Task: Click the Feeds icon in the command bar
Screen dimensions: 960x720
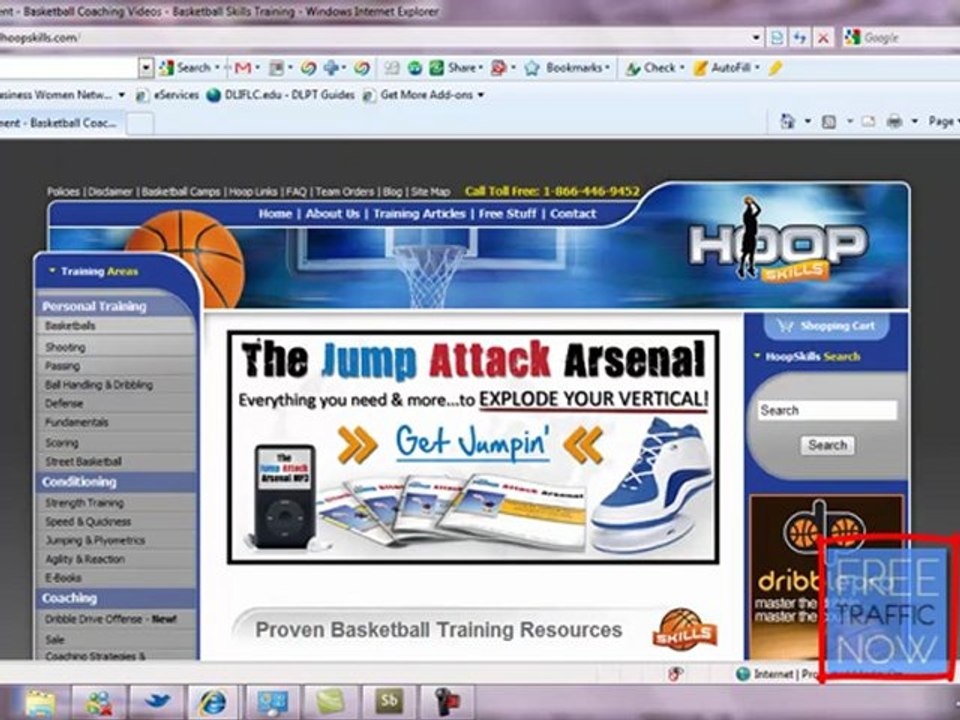Action: pyautogui.click(x=828, y=121)
